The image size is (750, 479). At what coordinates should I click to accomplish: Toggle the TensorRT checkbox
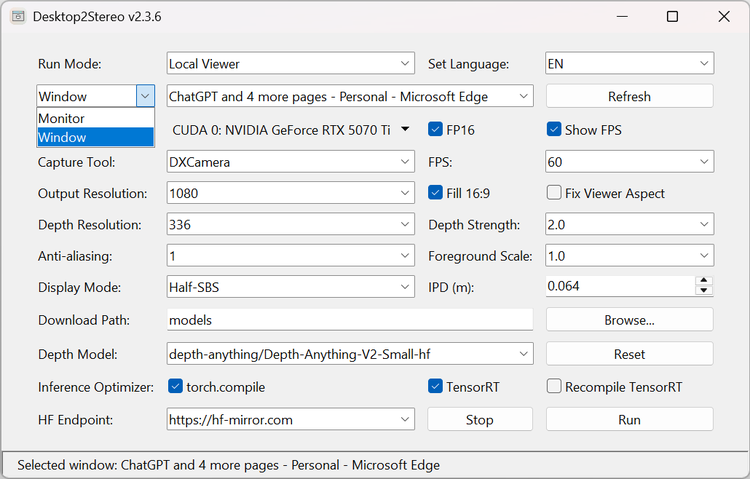click(435, 387)
